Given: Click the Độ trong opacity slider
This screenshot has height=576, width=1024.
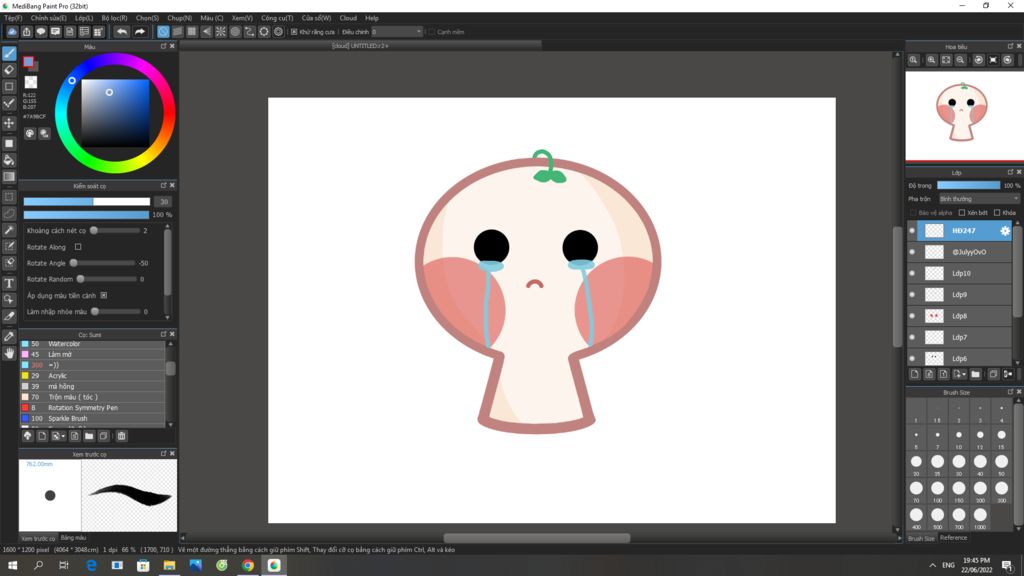Looking at the screenshot, I should (x=968, y=185).
